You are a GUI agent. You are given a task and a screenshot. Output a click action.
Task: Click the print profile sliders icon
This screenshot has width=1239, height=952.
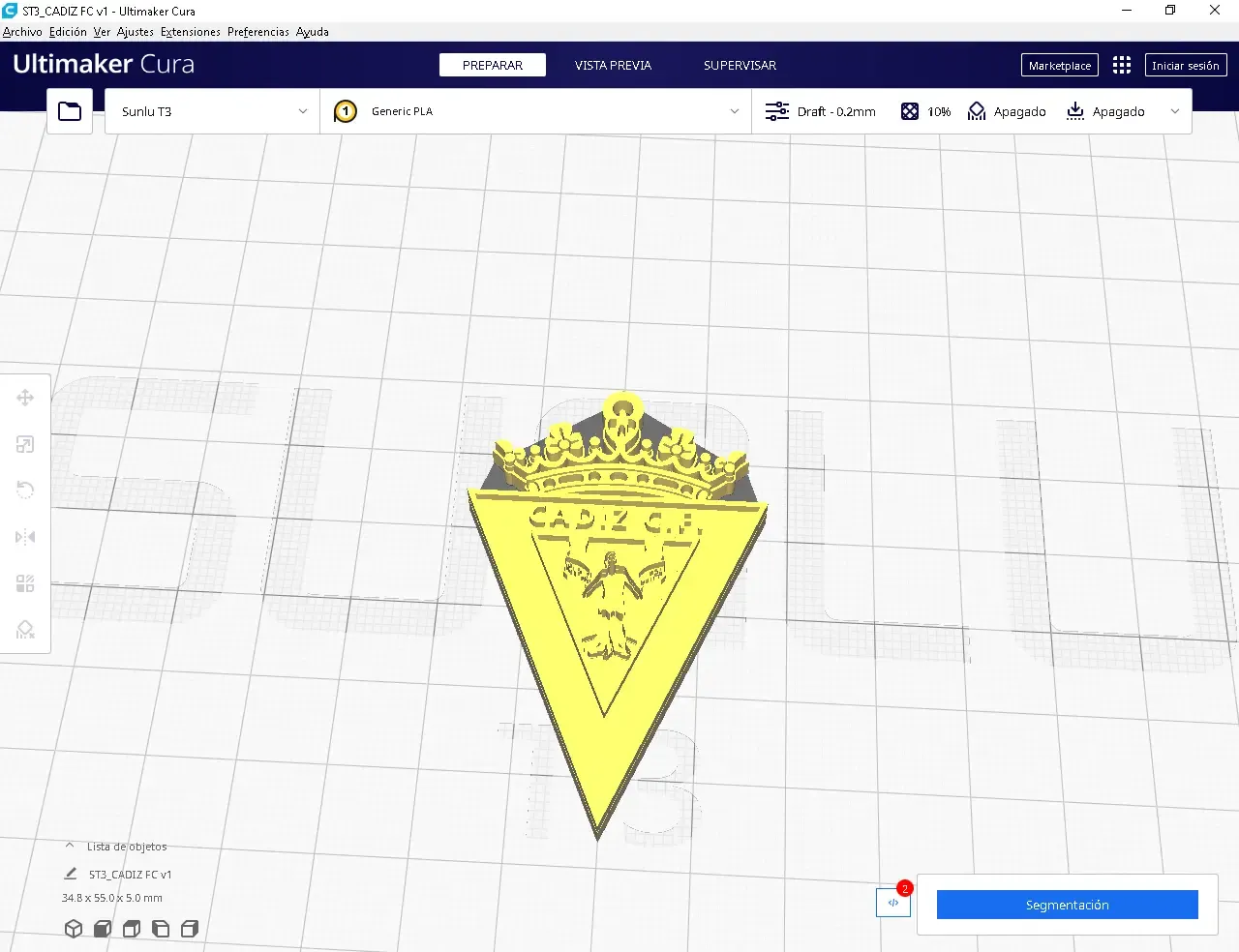point(777,111)
